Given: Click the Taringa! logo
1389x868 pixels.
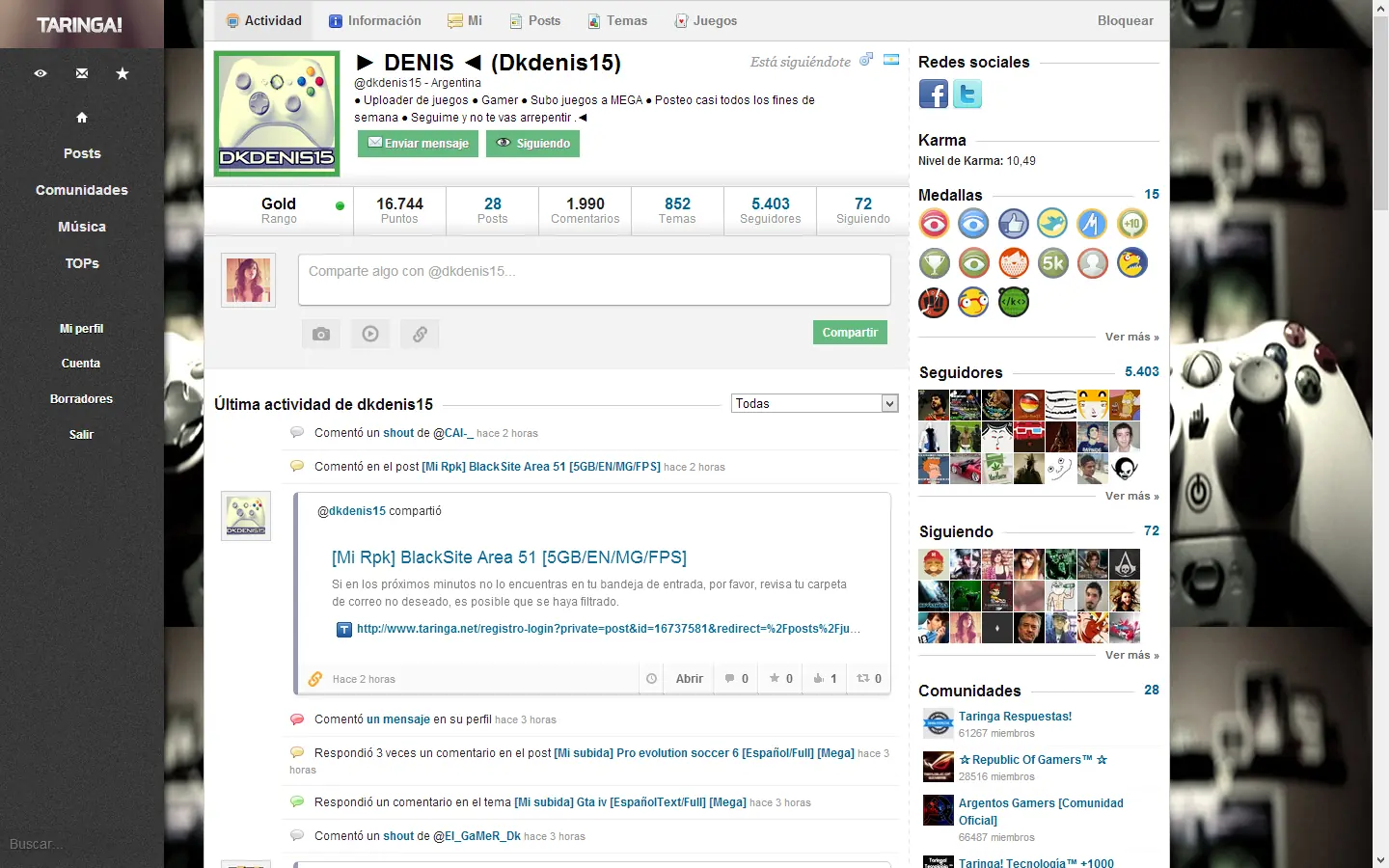Looking at the screenshot, I should (80, 25).
